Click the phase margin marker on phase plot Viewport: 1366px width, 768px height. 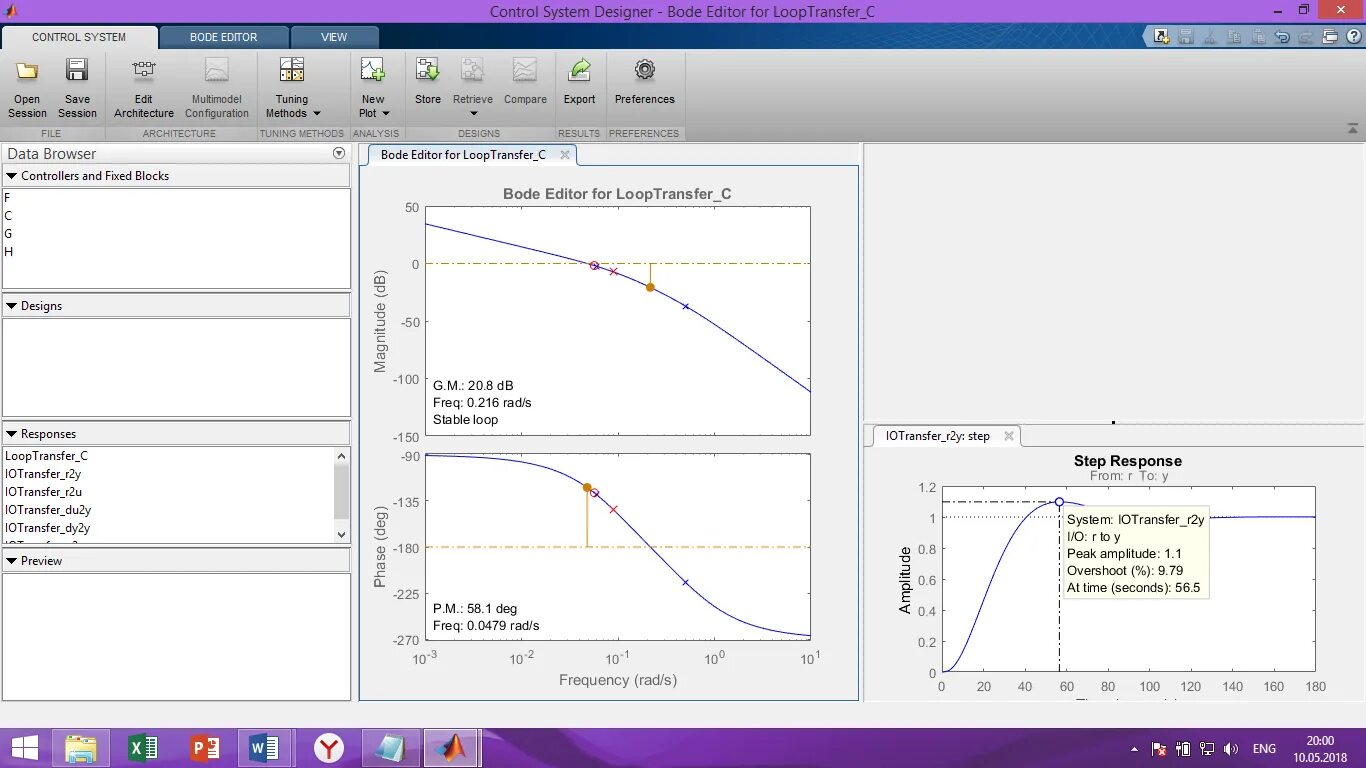coord(587,487)
